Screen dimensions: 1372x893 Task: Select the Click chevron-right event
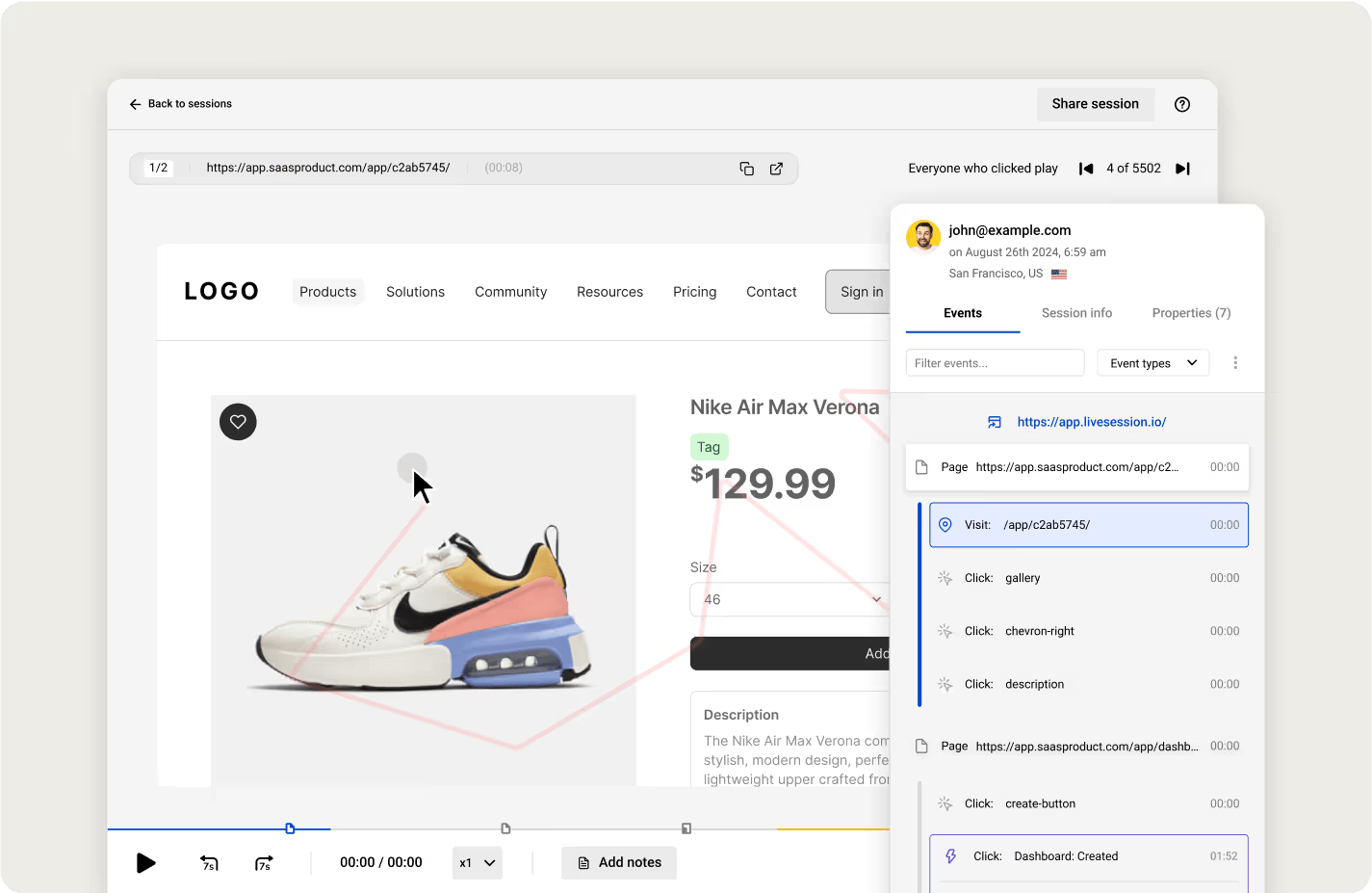(x=1089, y=631)
